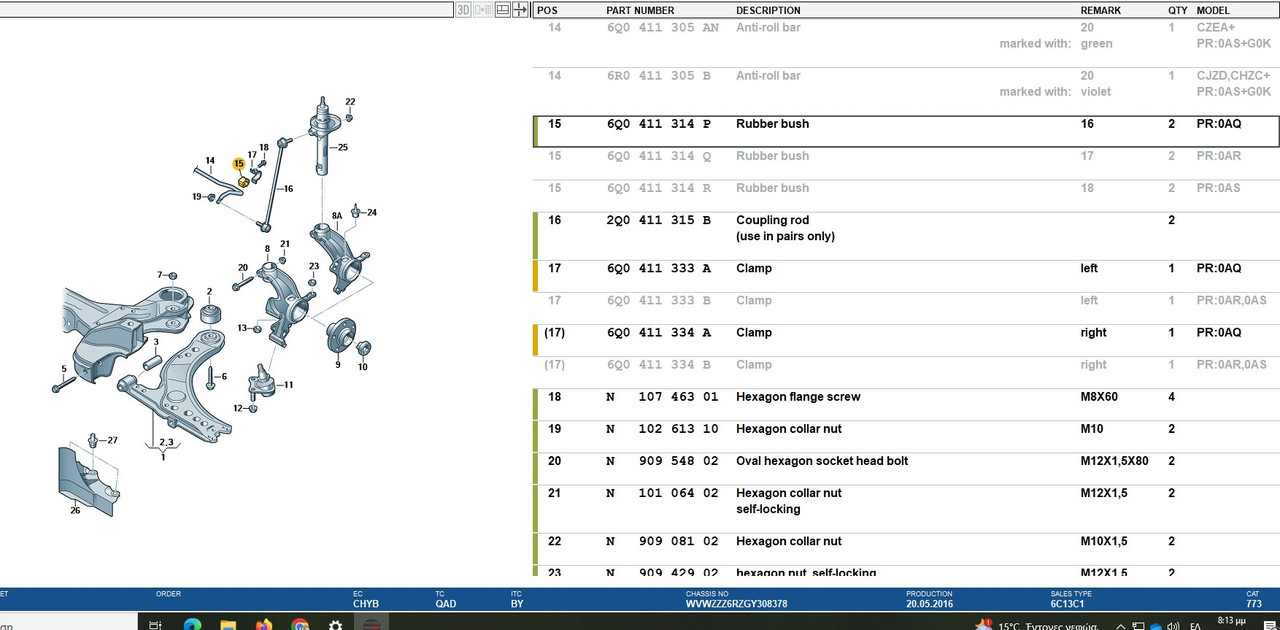Click the REMARK column header
The width and height of the screenshot is (1280, 630).
coord(1100,10)
